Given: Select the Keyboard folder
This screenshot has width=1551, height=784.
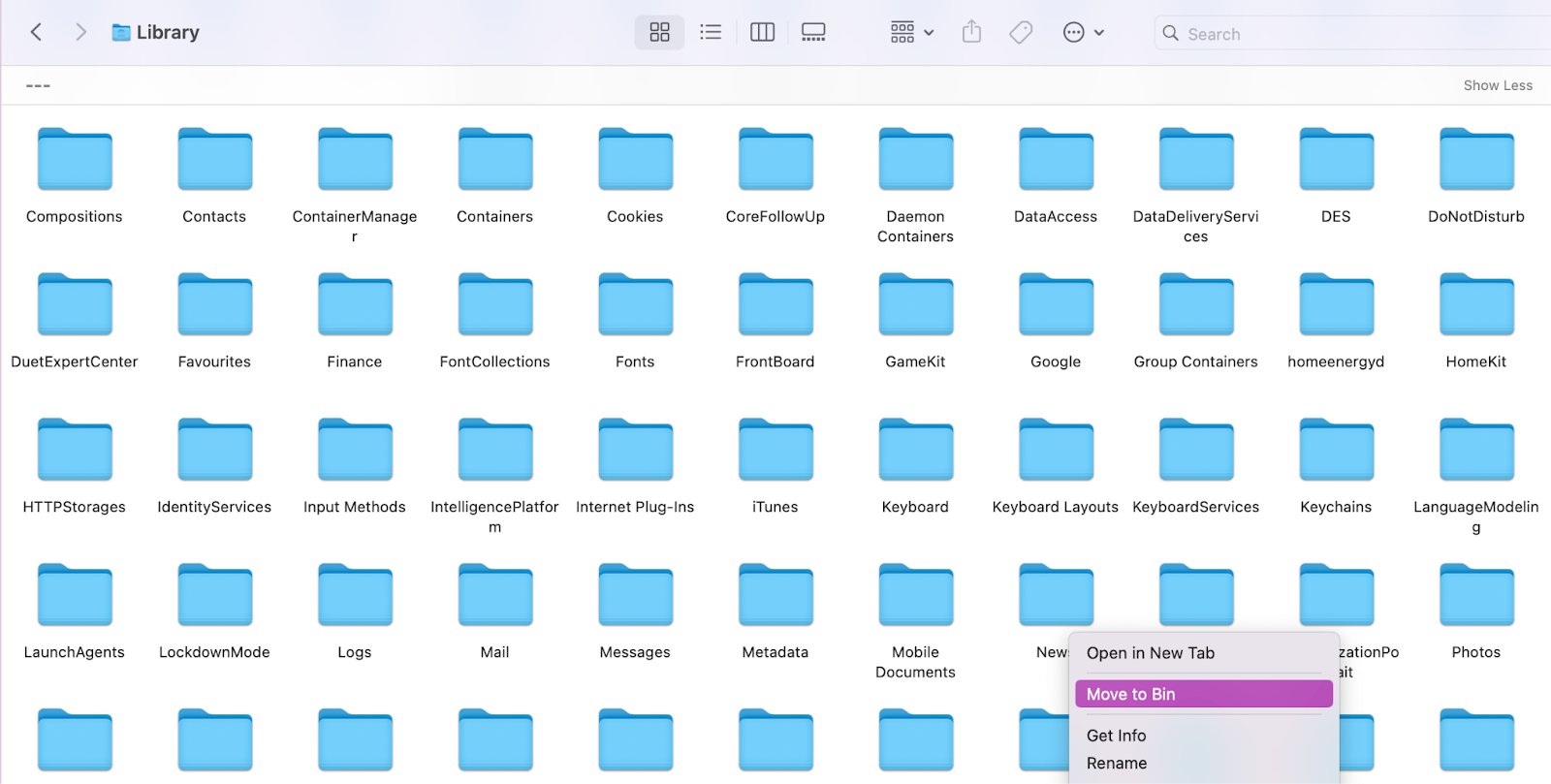Looking at the screenshot, I should [x=915, y=451].
